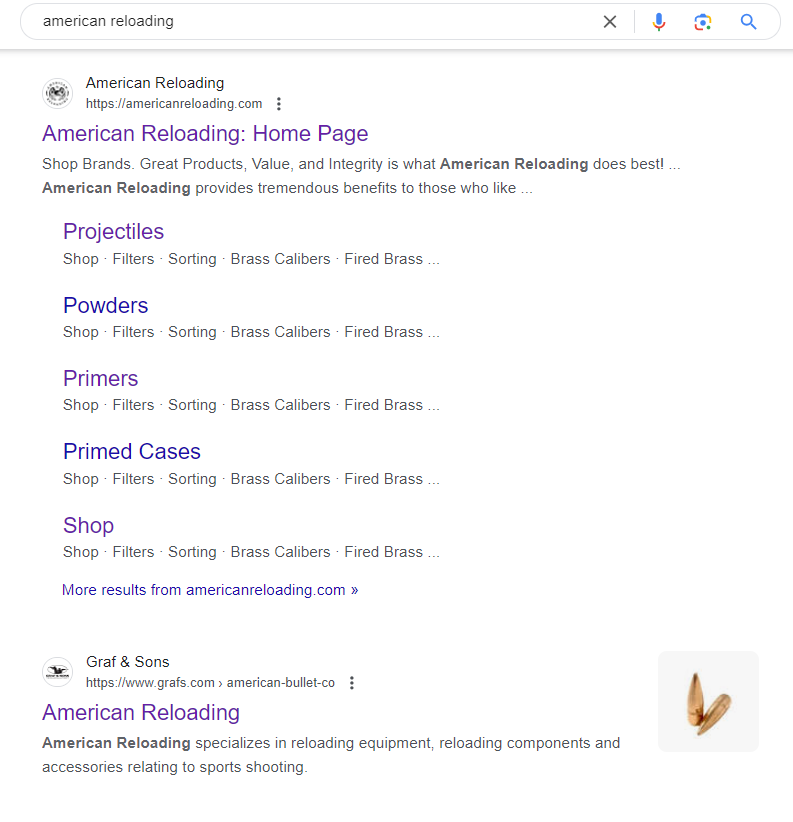This screenshot has width=793, height=822.
Task: Start voice search with microphone icon
Action: (659, 21)
